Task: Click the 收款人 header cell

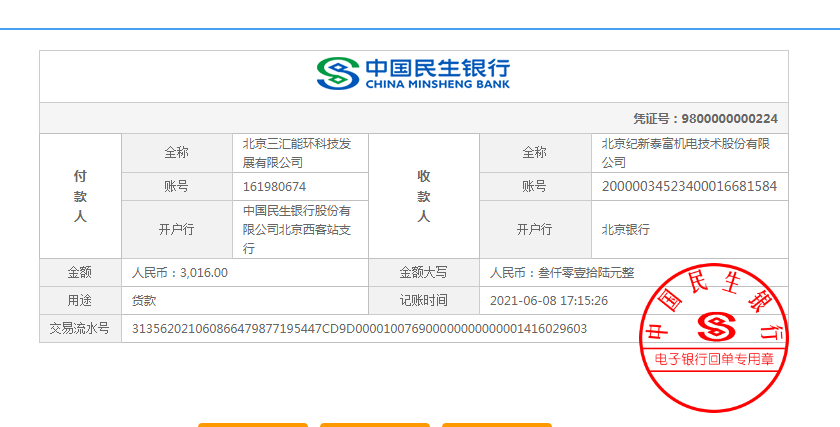Action: pyautogui.click(x=424, y=196)
